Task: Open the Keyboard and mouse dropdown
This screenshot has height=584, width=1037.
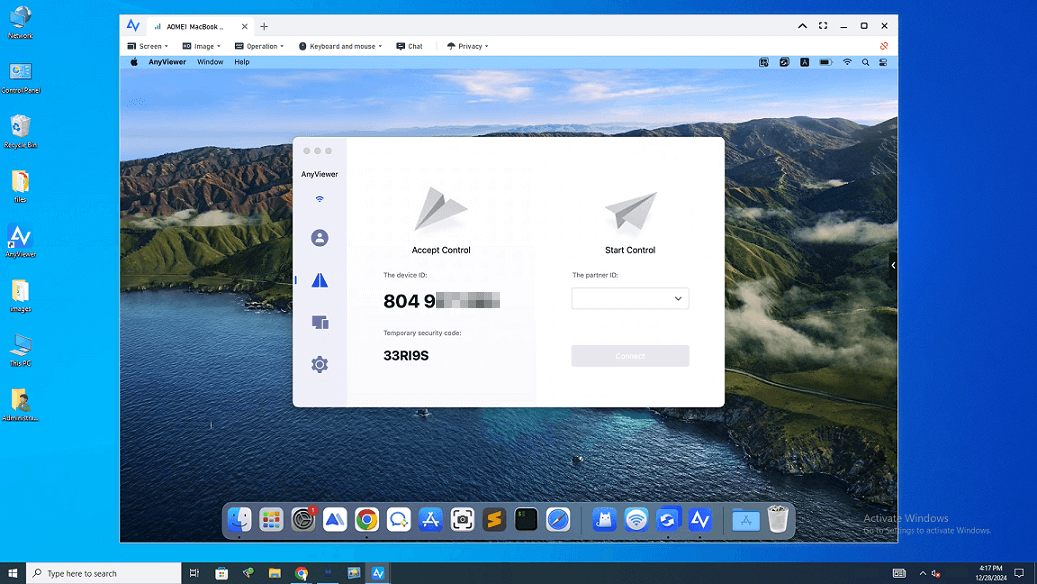Action: [340, 46]
